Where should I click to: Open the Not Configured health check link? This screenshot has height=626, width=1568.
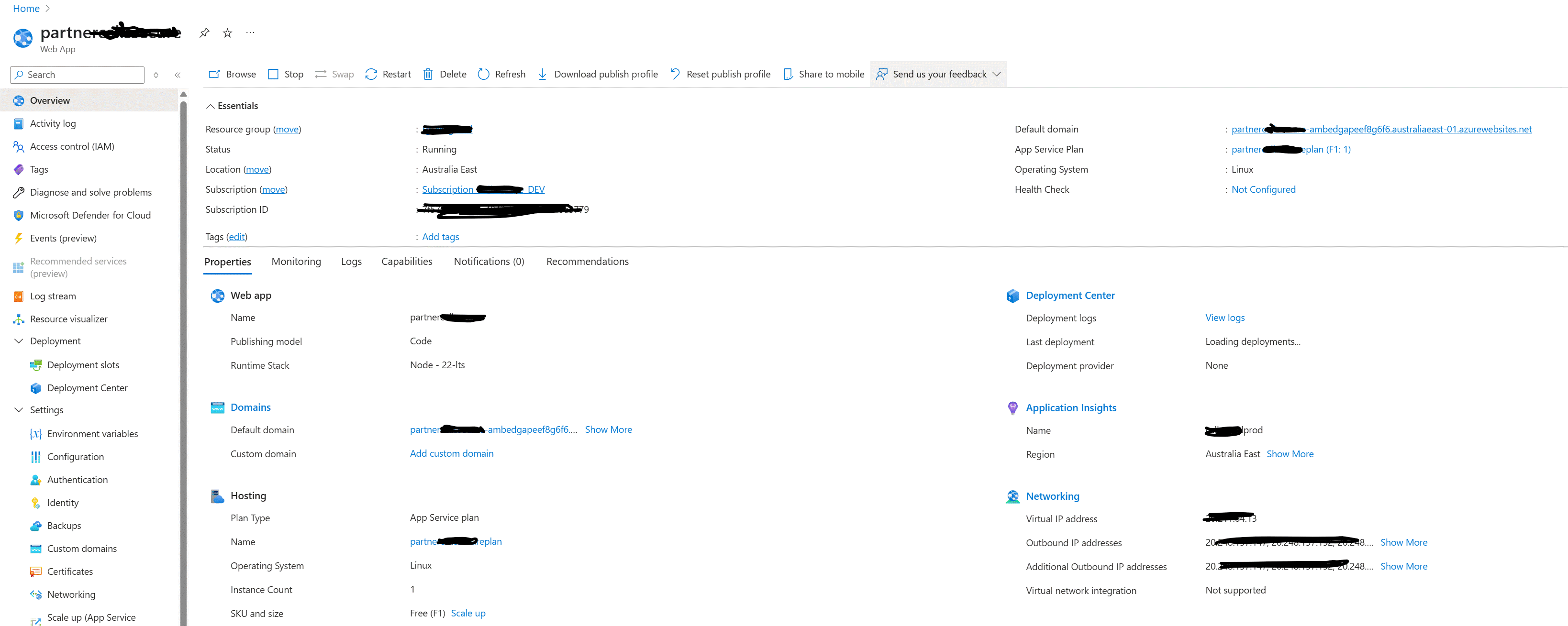pyautogui.click(x=1263, y=190)
